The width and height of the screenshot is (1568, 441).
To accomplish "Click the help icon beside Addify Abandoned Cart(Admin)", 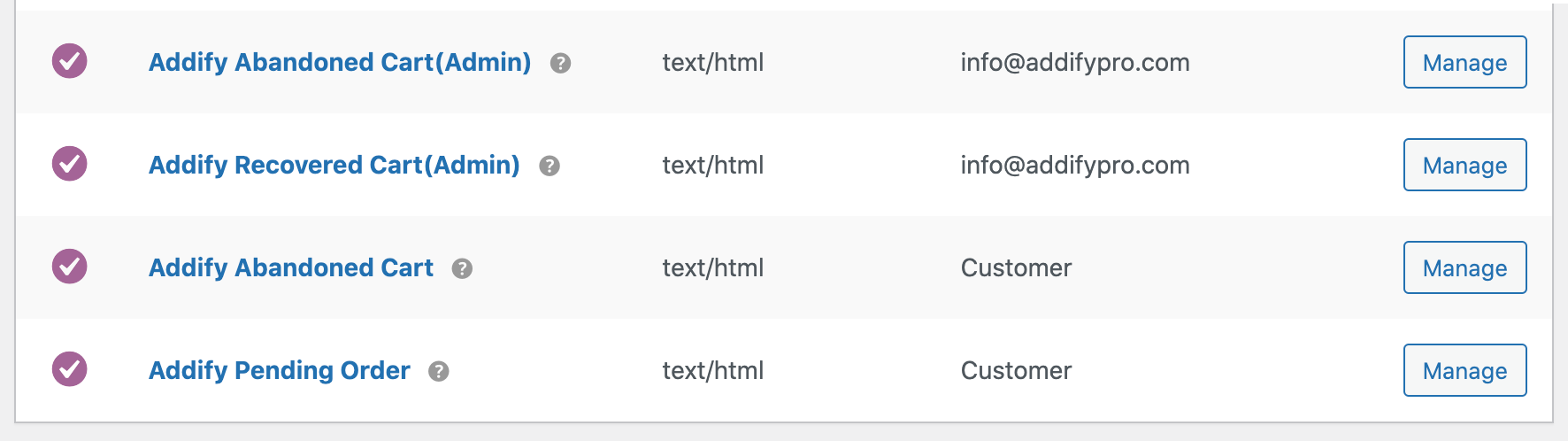I will point(560,63).
